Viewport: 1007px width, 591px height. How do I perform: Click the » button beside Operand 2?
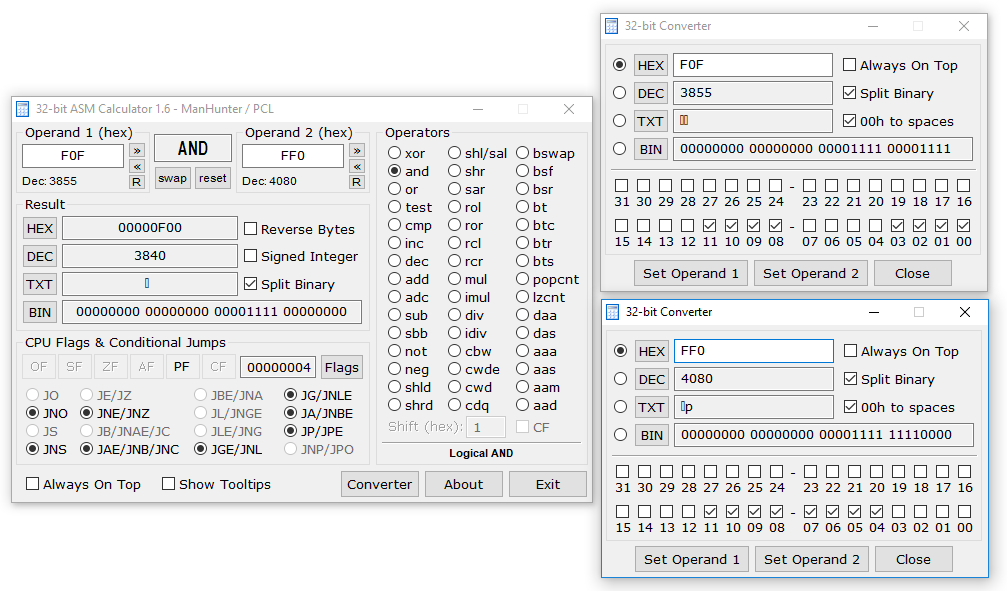pyautogui.click(x=356, y=150)
